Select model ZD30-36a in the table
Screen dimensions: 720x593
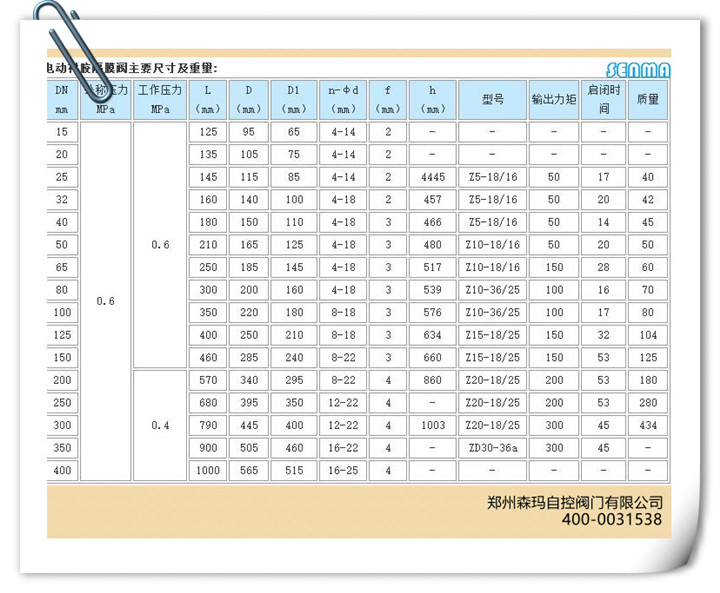(x=493, y=448)
